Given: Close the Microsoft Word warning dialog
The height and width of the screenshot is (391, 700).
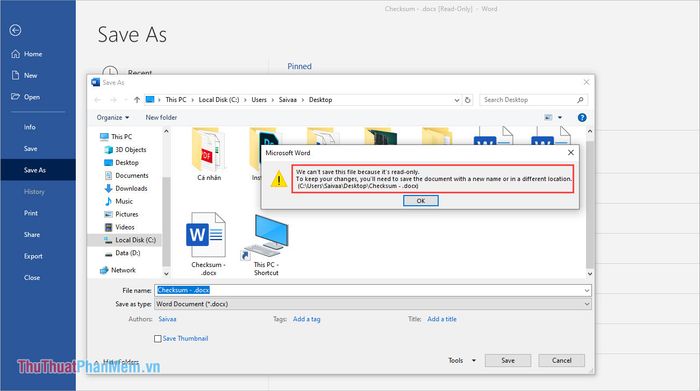Looking at the screenshot, I should (571, 153).
